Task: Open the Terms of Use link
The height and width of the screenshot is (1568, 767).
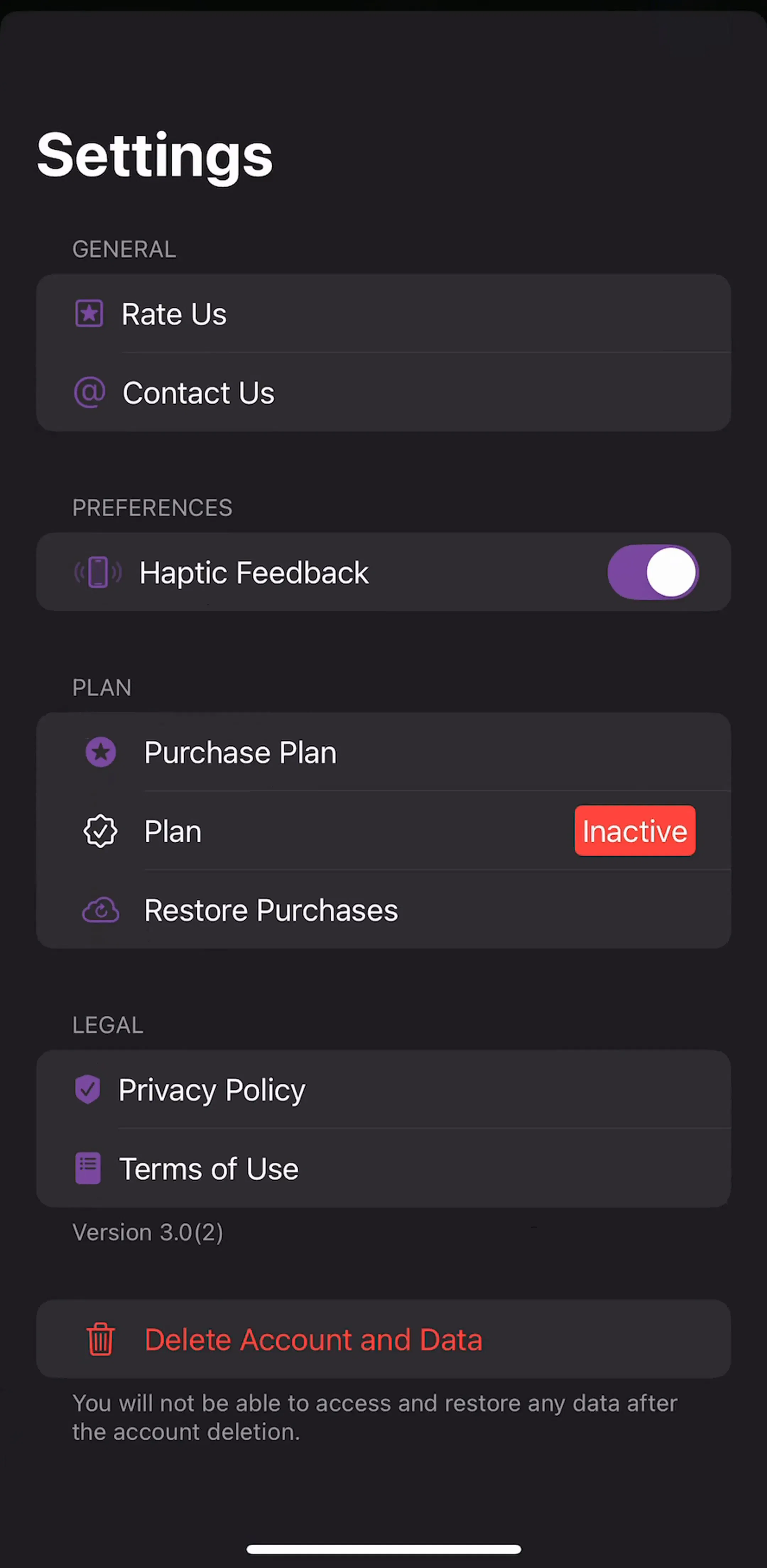Action: pyautogui.click(x=383, y=1169)
